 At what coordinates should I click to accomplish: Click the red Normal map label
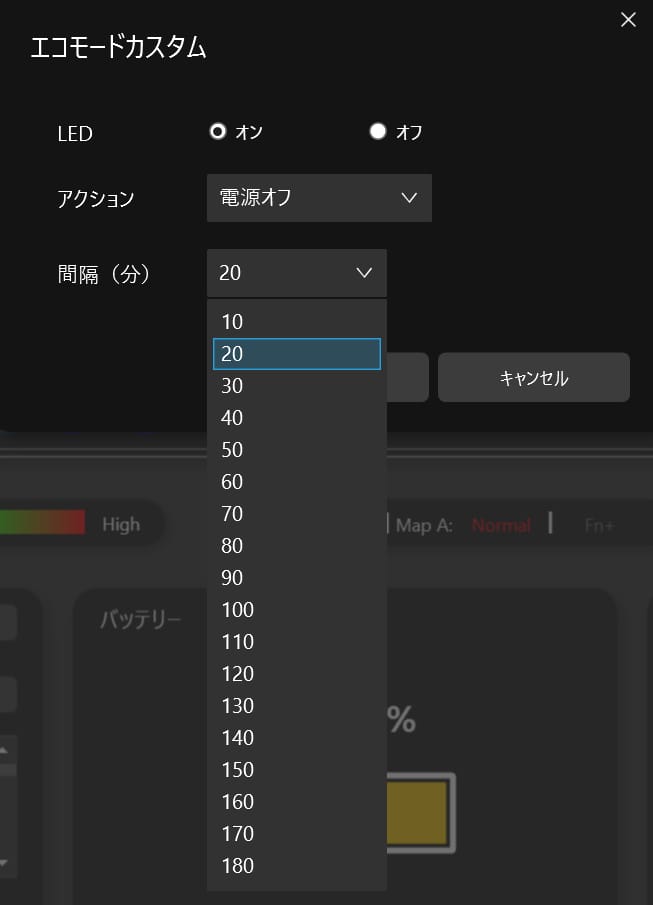(501, 525)
